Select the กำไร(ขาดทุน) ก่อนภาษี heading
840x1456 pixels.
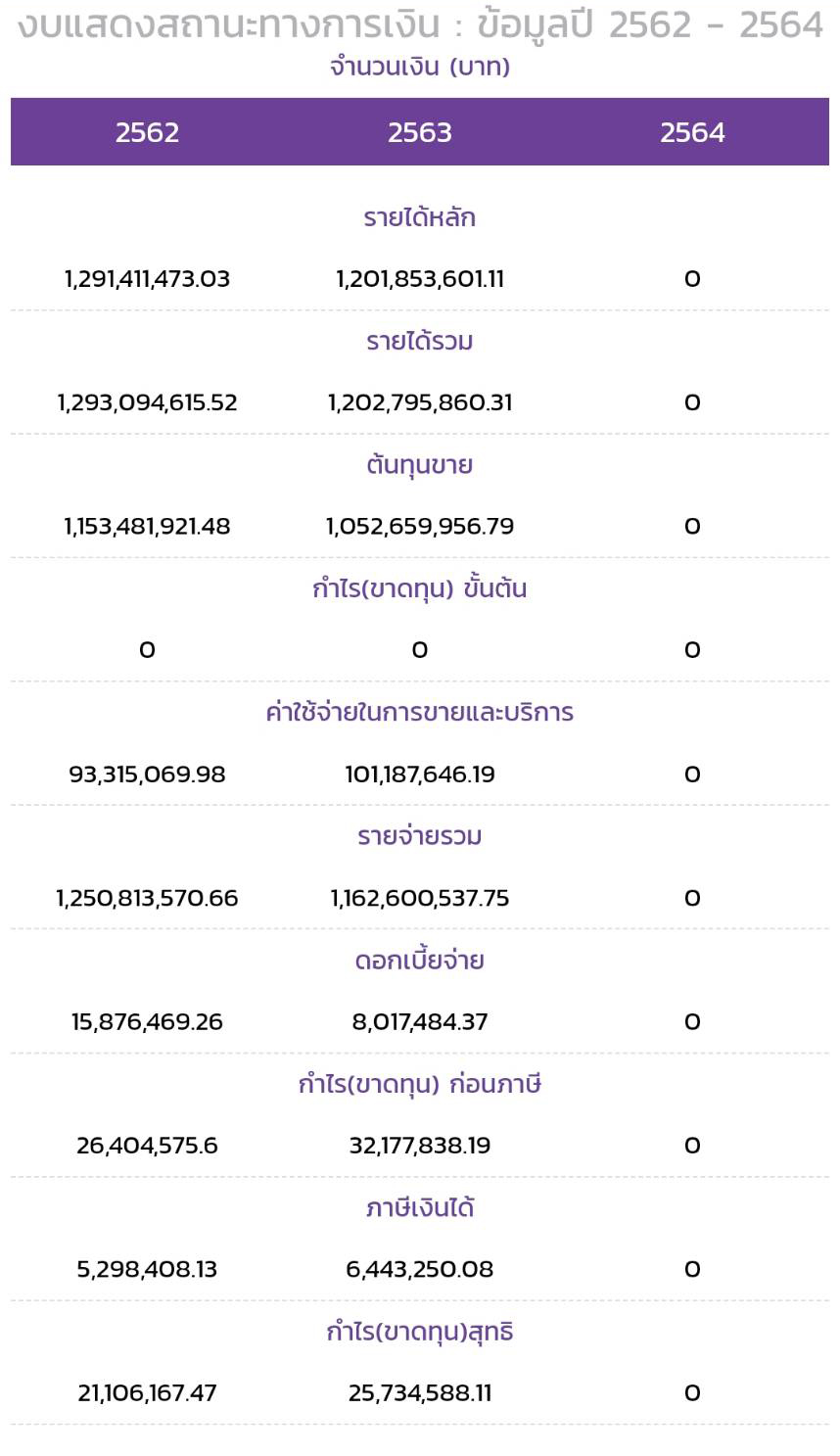(x=419, y=1084)
